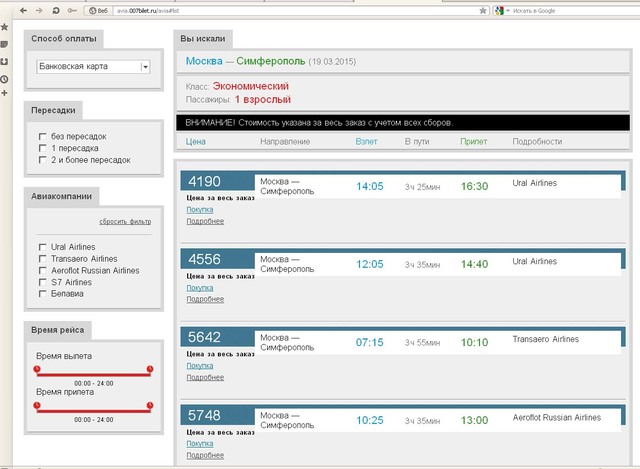Click 'Покупка' for the 4190 flight
Screen dimensions: 640x469
(200, 209)
